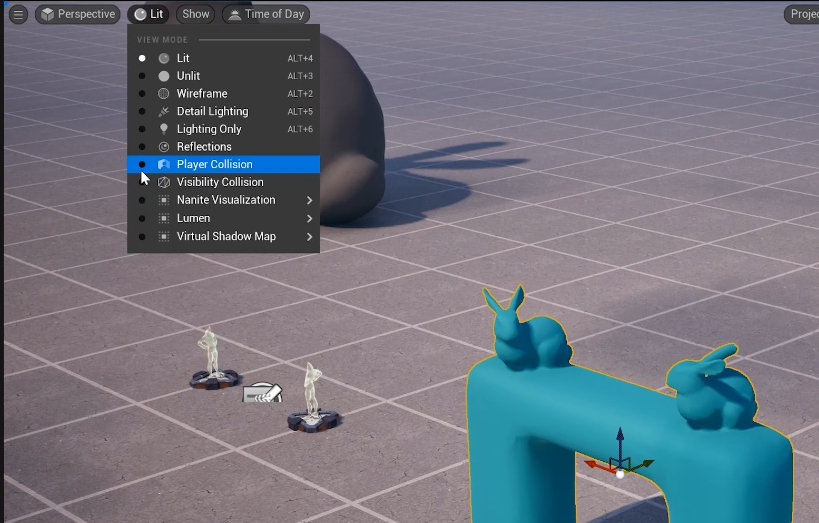The height and width of the screenshot is (523, 819).
Task: Click the Lit view mode button
Action: [149, 14]
